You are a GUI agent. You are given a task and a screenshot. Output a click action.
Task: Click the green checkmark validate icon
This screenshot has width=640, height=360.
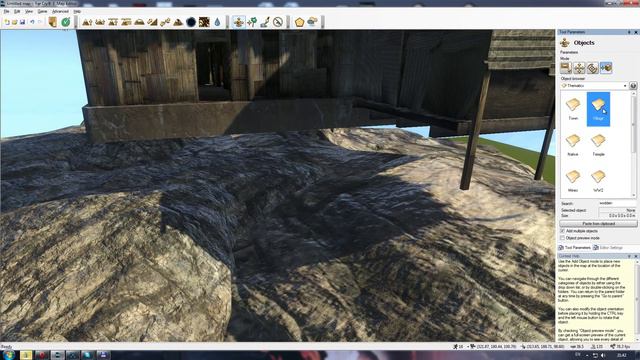pos(66,22)
